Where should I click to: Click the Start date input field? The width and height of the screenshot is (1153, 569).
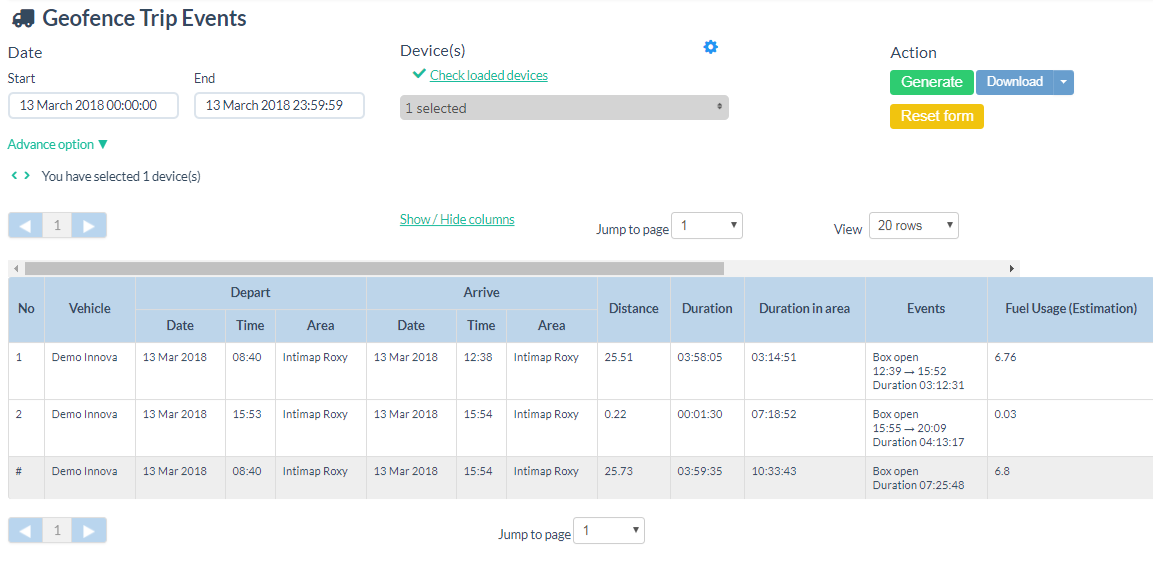click(93, 105)
